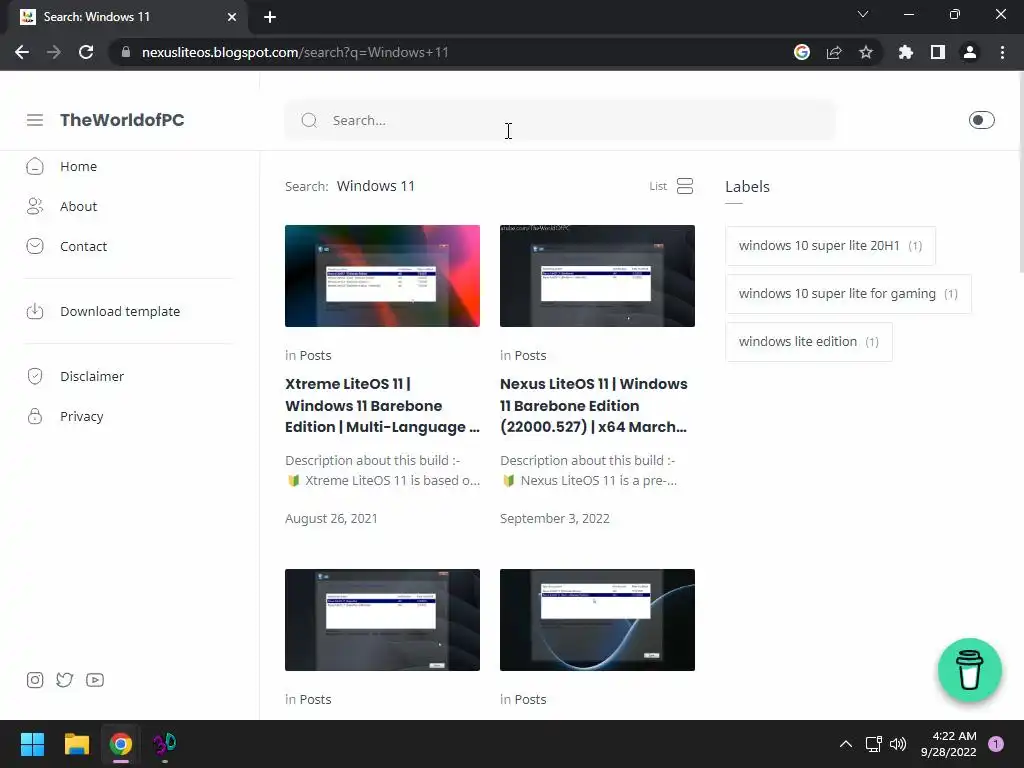Open Chrome profile avatar

pos(970,52)
